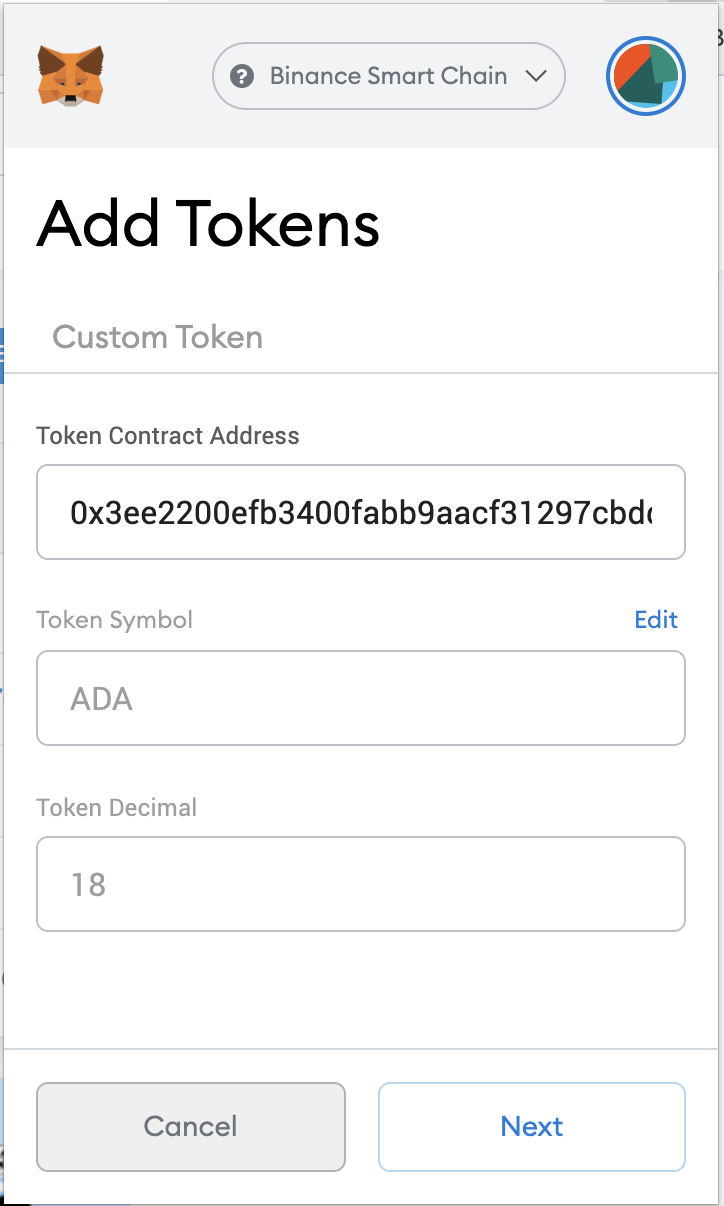Click Edit beside Token Symbol
The width and height of the screenshot is (724, 1206).
pos(656,620)
